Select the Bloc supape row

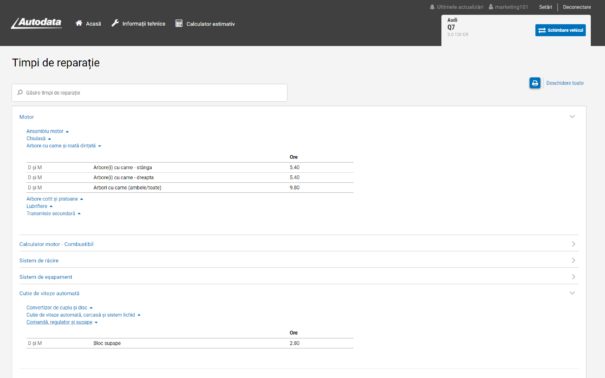pos(190,343)
